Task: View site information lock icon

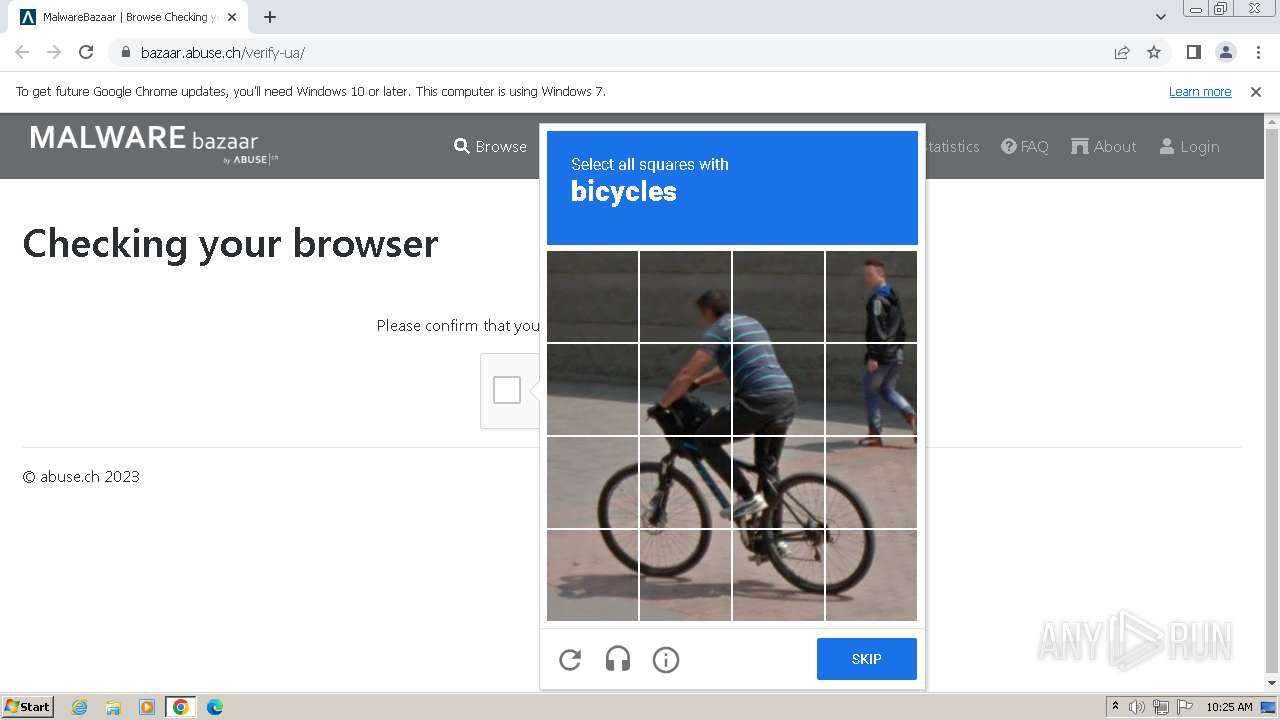Action: tap(126, 52)
